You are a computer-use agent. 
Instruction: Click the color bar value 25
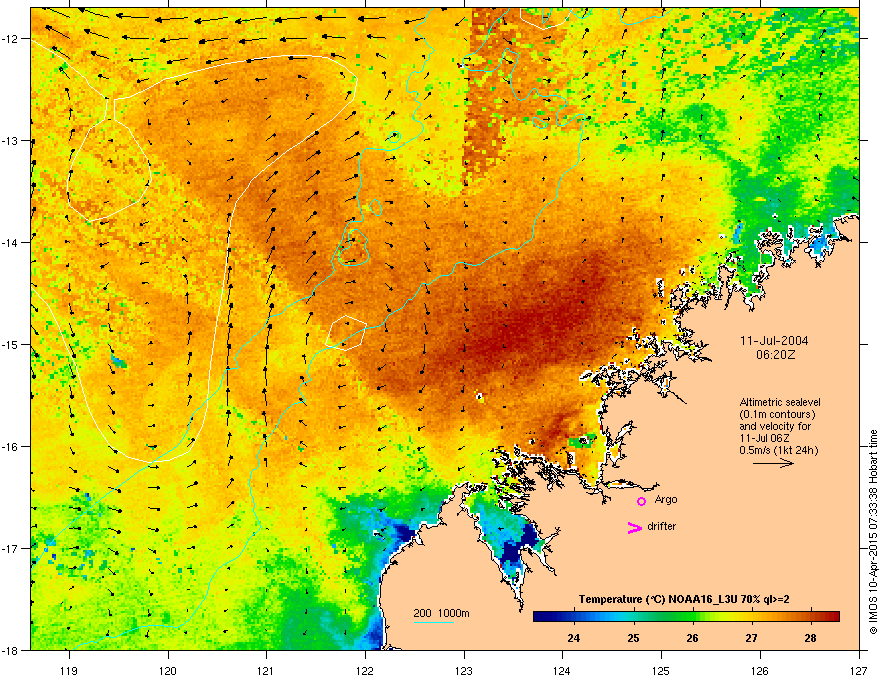632,638
